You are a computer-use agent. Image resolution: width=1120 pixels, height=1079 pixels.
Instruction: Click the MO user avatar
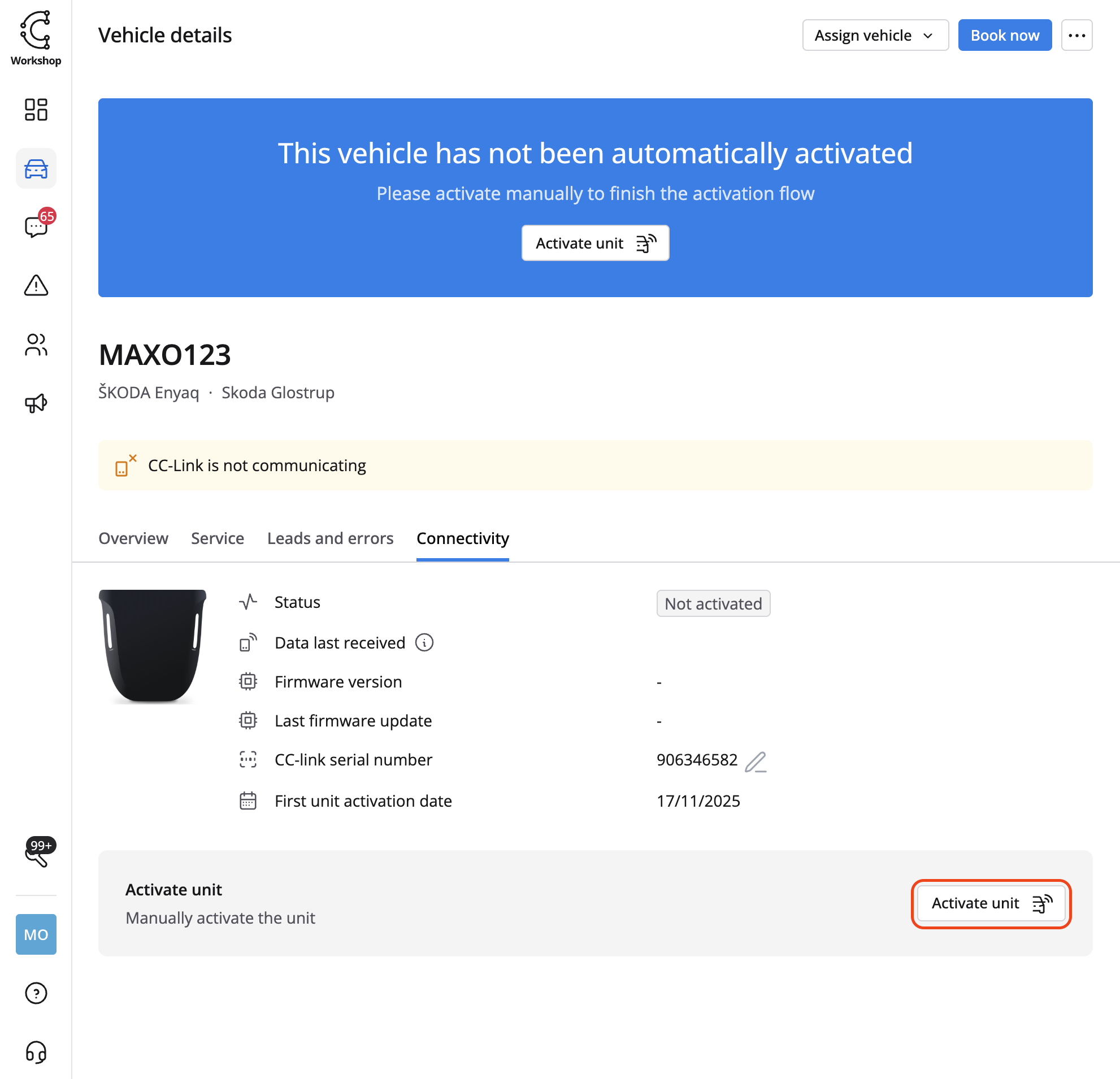pyautogui.click(x=36, y=934)
